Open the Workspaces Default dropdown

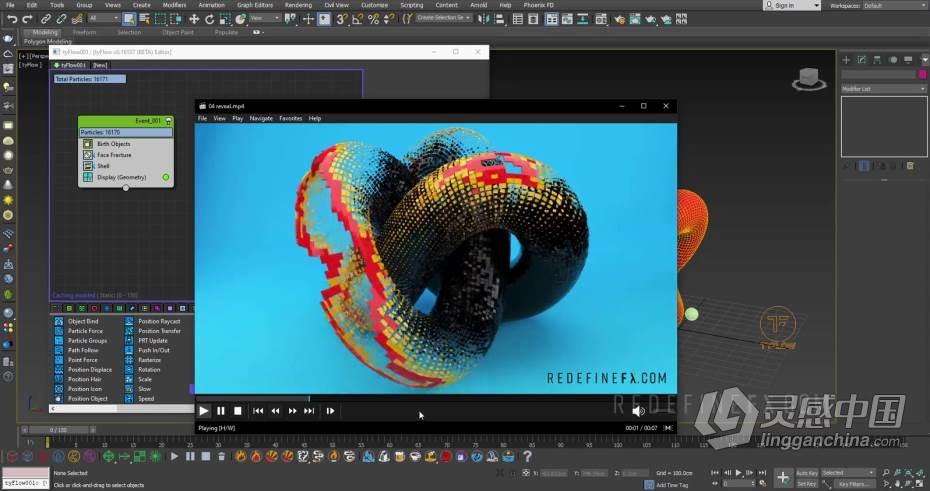(894, 5)
